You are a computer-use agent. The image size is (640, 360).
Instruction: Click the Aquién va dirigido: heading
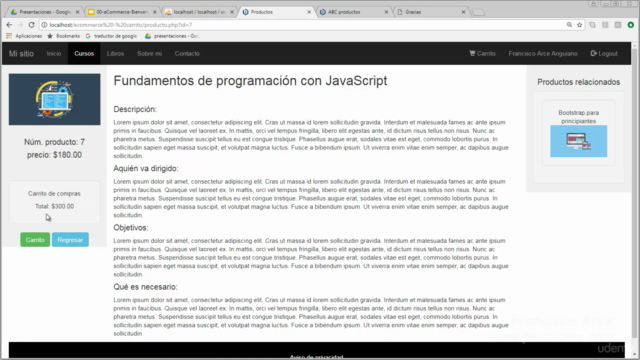click(146, 169)
